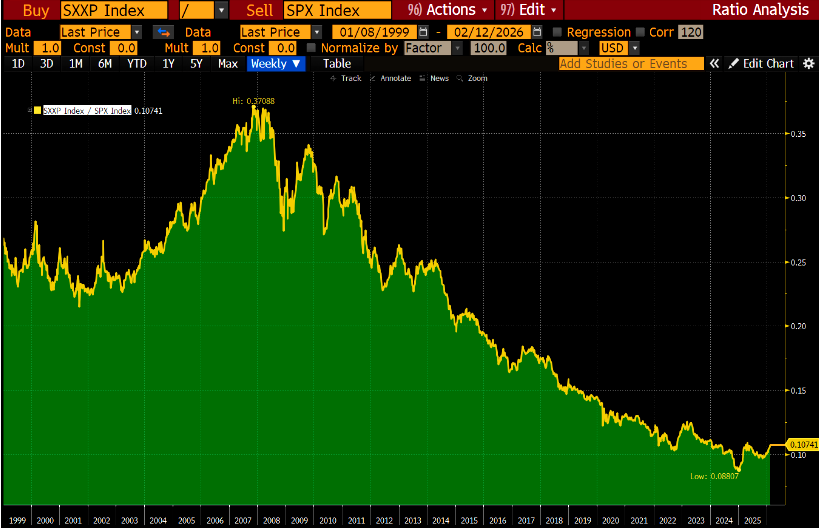The image size is (819, 528).
Task: Select the Annotate chart tool
Action: click(x=391, y=78)
